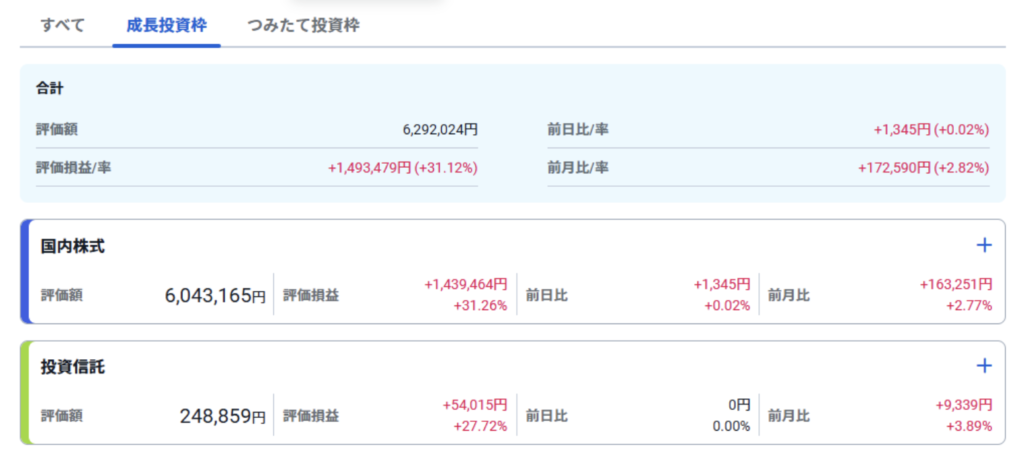Click 投資信託 前日比 0円 value
The height and width of the screenshot is (461, 1024).
tap(738, 405)
